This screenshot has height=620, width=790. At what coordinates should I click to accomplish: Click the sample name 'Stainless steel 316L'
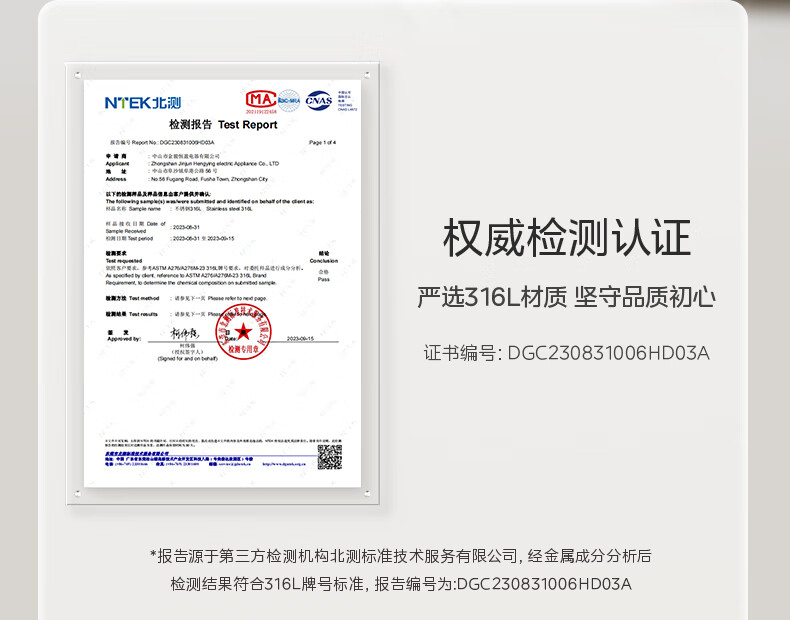(229, 209)
